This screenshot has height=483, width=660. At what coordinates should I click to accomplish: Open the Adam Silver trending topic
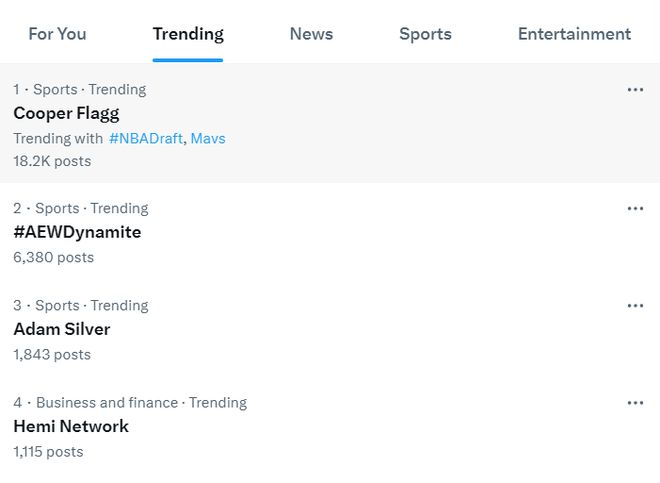tap(62, 329)
